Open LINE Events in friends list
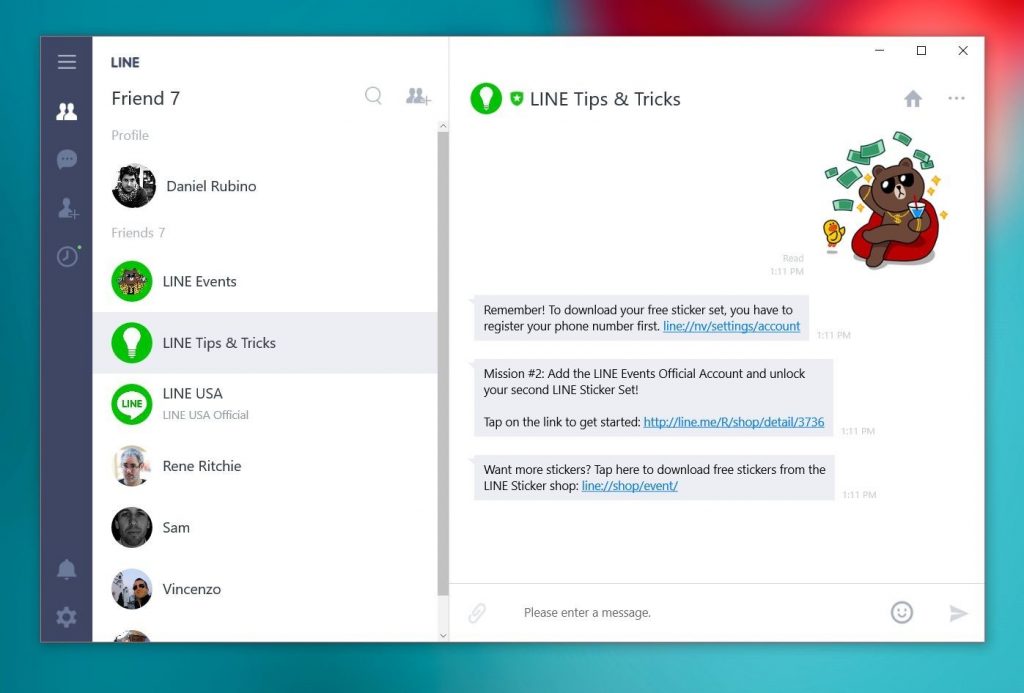Screen dimensions: 1024x693 pos(265,282)
